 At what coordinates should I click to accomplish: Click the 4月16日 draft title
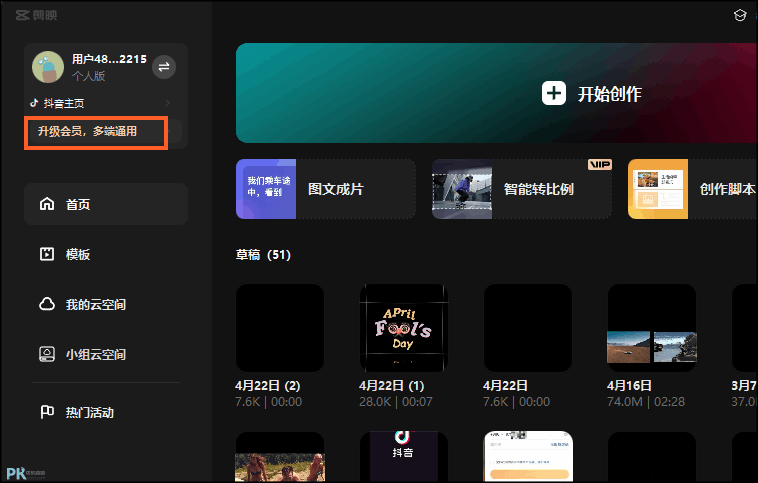coord(629,386)
